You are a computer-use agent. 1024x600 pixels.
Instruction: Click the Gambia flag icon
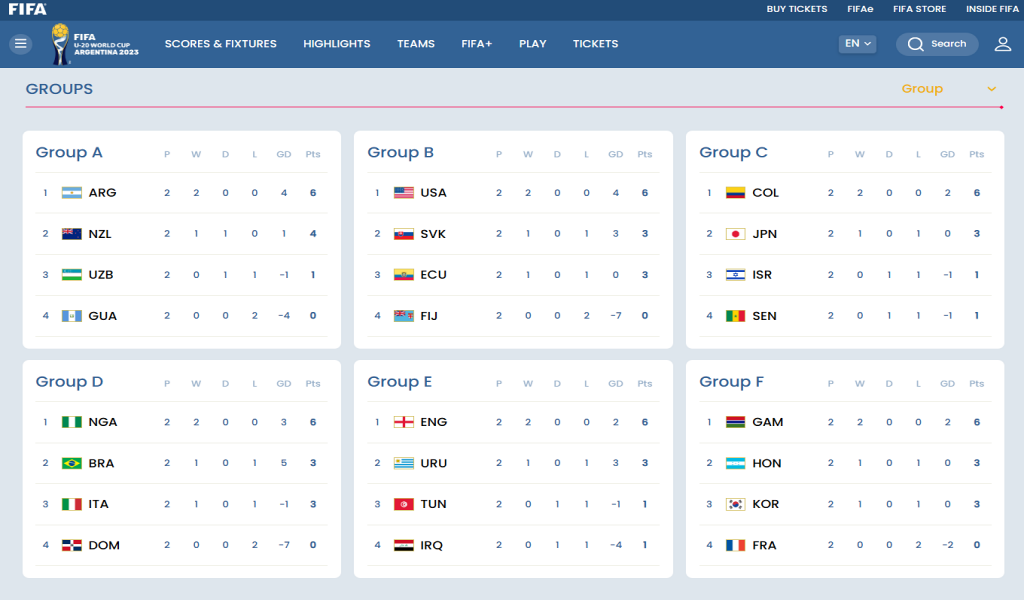pyautogui.click(x=735, y=422)
